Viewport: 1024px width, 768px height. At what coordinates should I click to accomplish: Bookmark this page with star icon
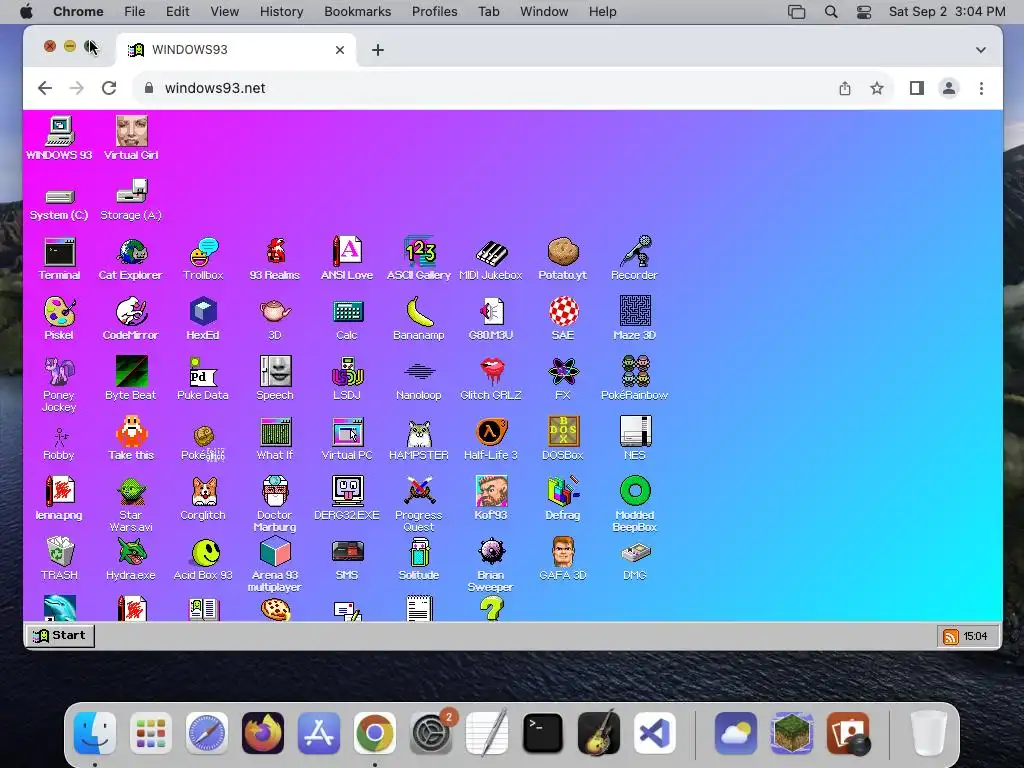tap(876, 88)
